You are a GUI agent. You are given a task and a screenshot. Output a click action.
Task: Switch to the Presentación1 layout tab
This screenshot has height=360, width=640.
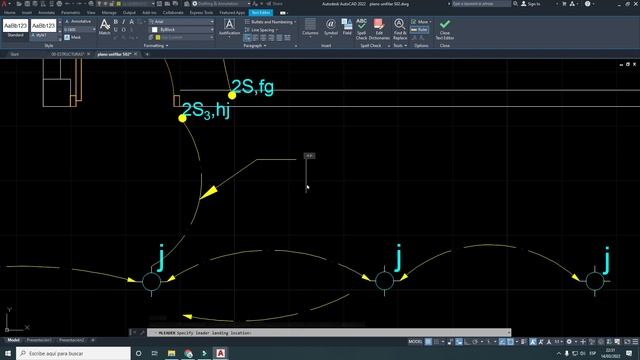pyautogui.click(x=39, y=340)
